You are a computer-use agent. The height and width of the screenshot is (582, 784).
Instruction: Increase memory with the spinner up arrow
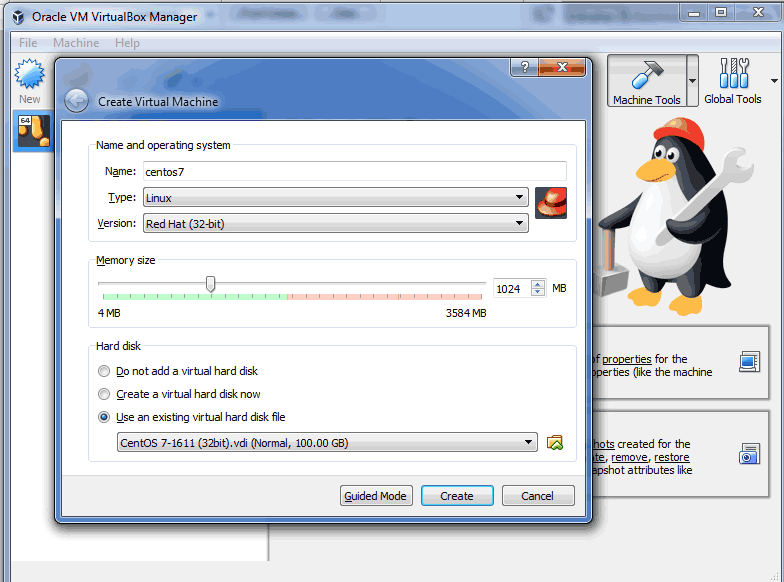(x=538, y=284)
